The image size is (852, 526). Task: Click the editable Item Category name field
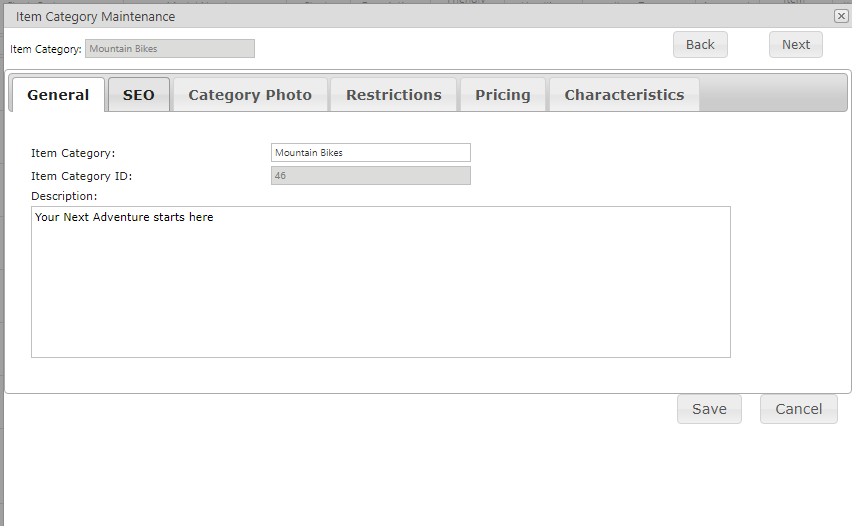(x=370, y=153)
